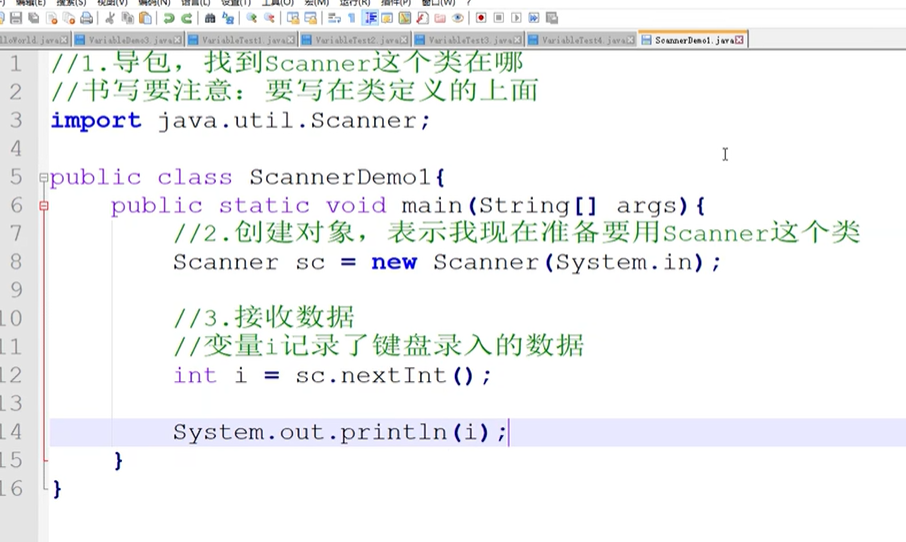This screenshot has height=542, width=906.
Task: Open Find with the binoculars icon
Action: 210,18
